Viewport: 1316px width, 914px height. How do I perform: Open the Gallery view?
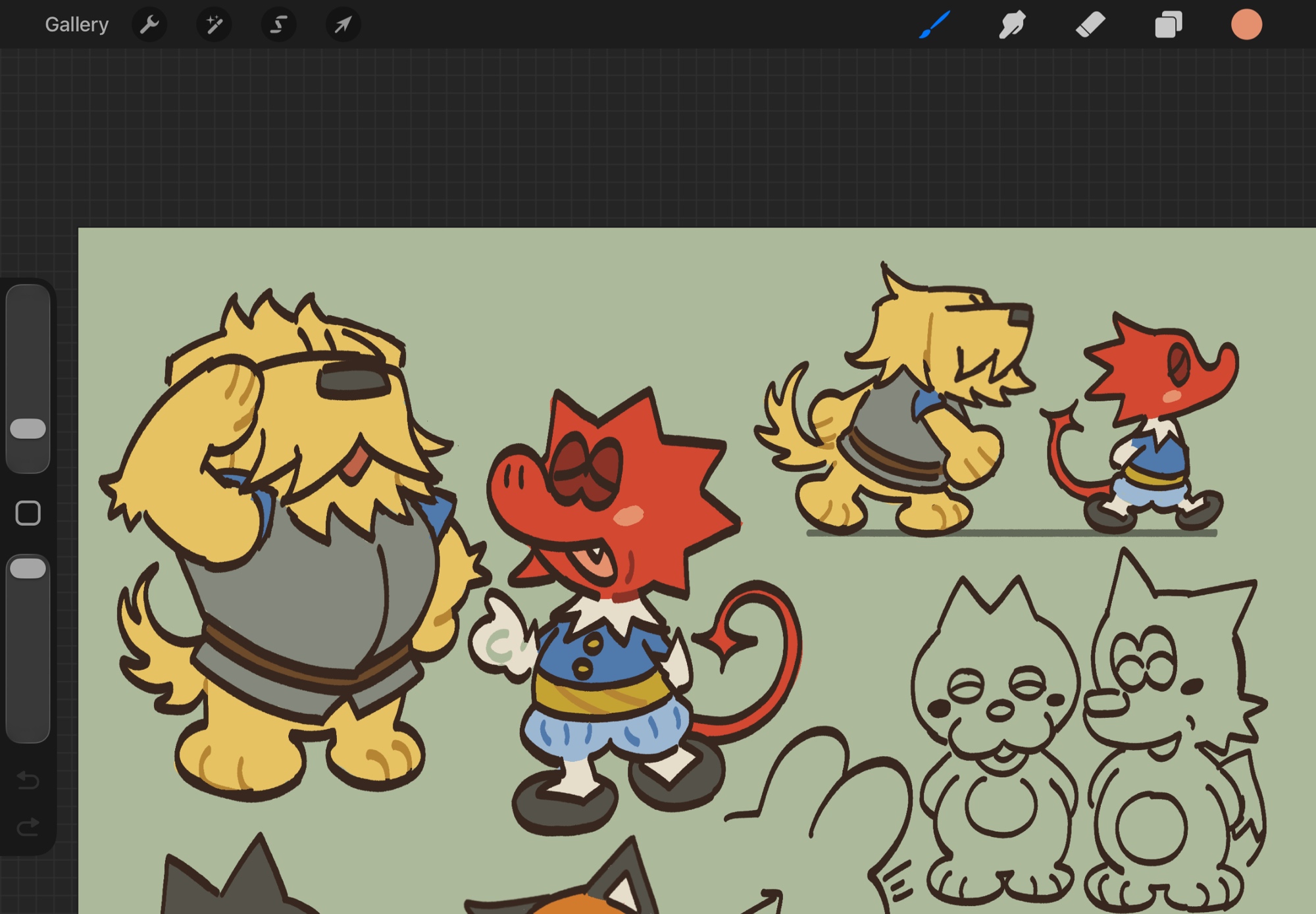click(x=76, y=25)
